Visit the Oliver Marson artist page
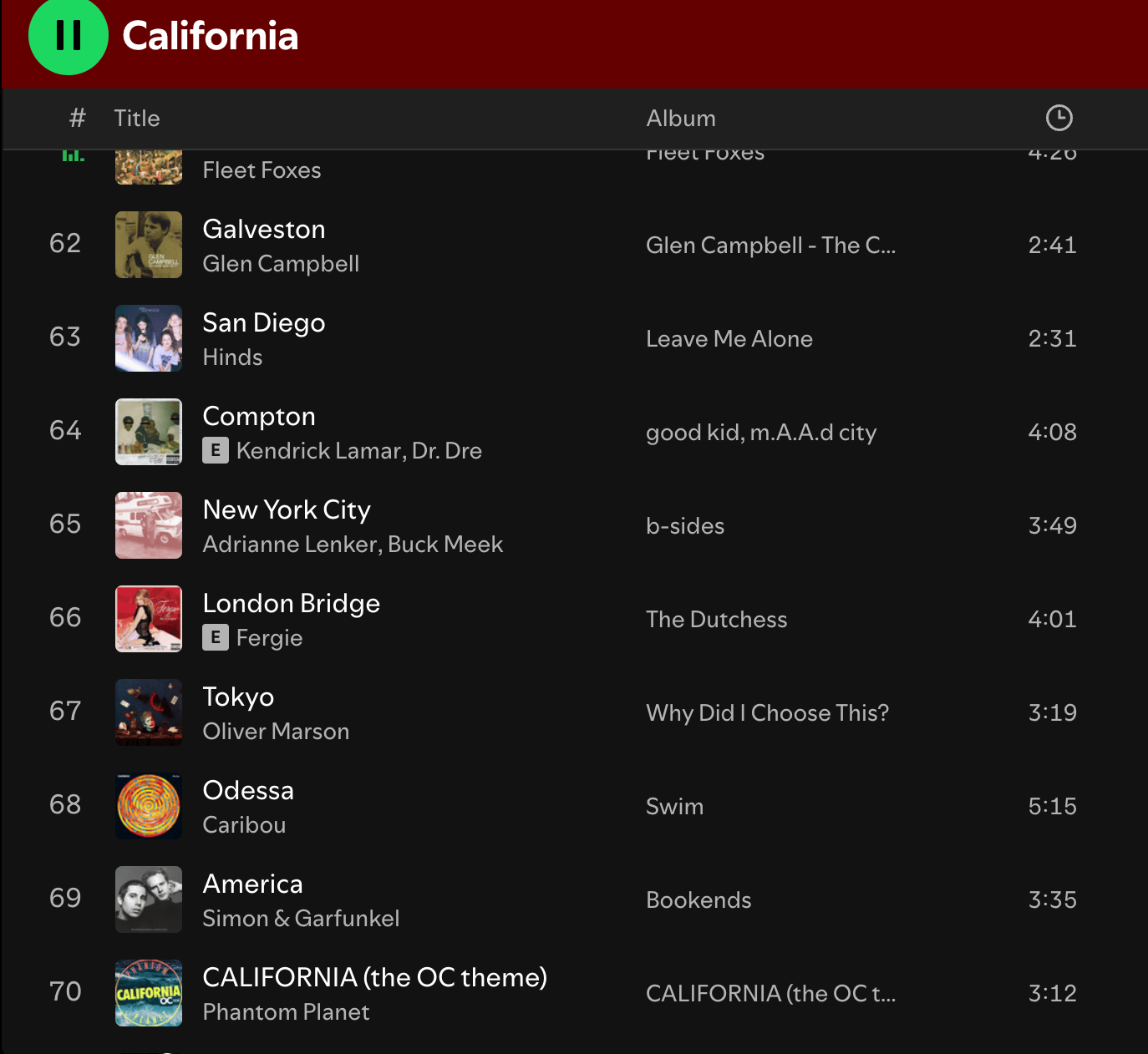 click(277, 732)
